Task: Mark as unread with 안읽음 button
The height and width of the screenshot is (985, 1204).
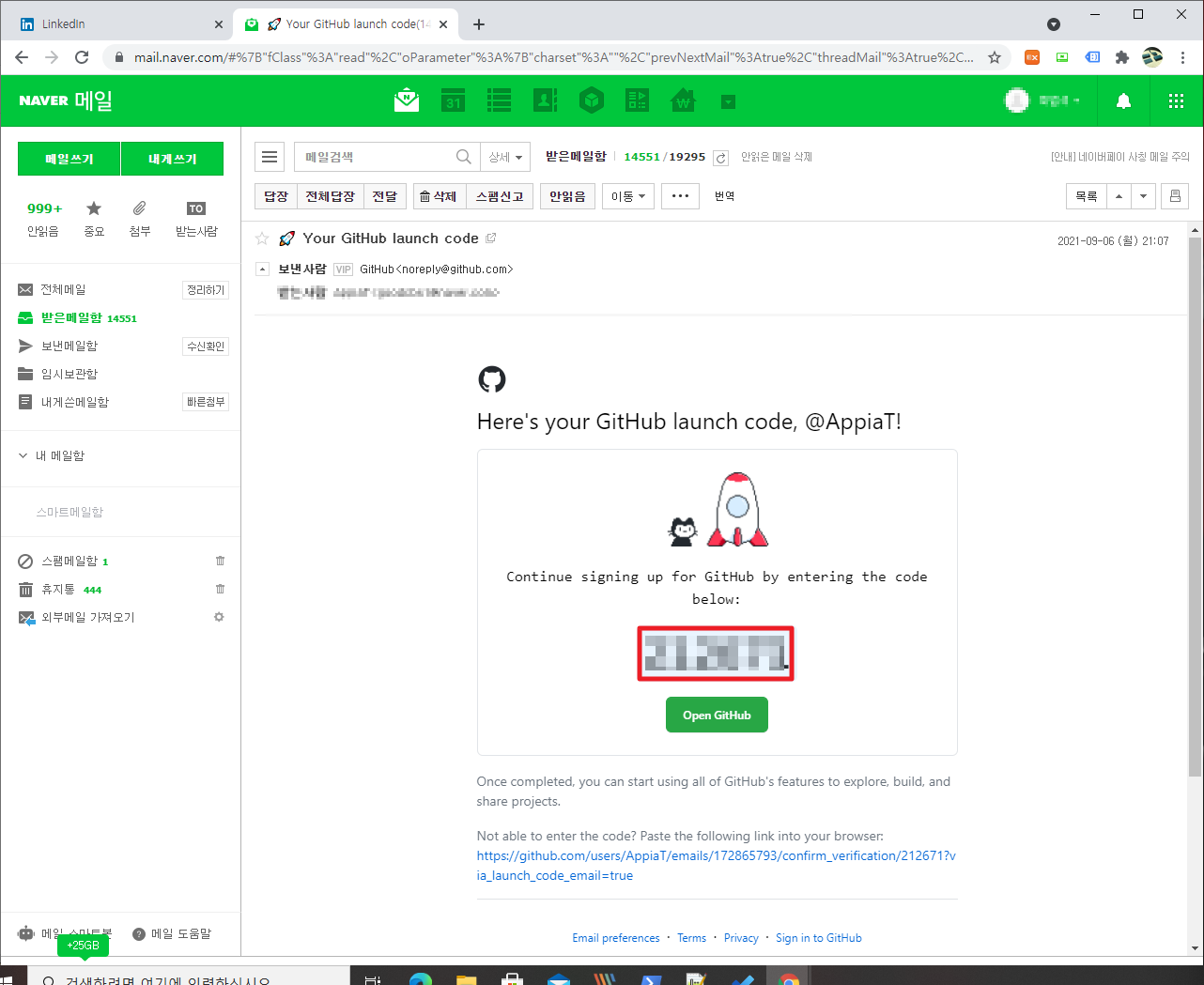Action: tap(567, 196)
